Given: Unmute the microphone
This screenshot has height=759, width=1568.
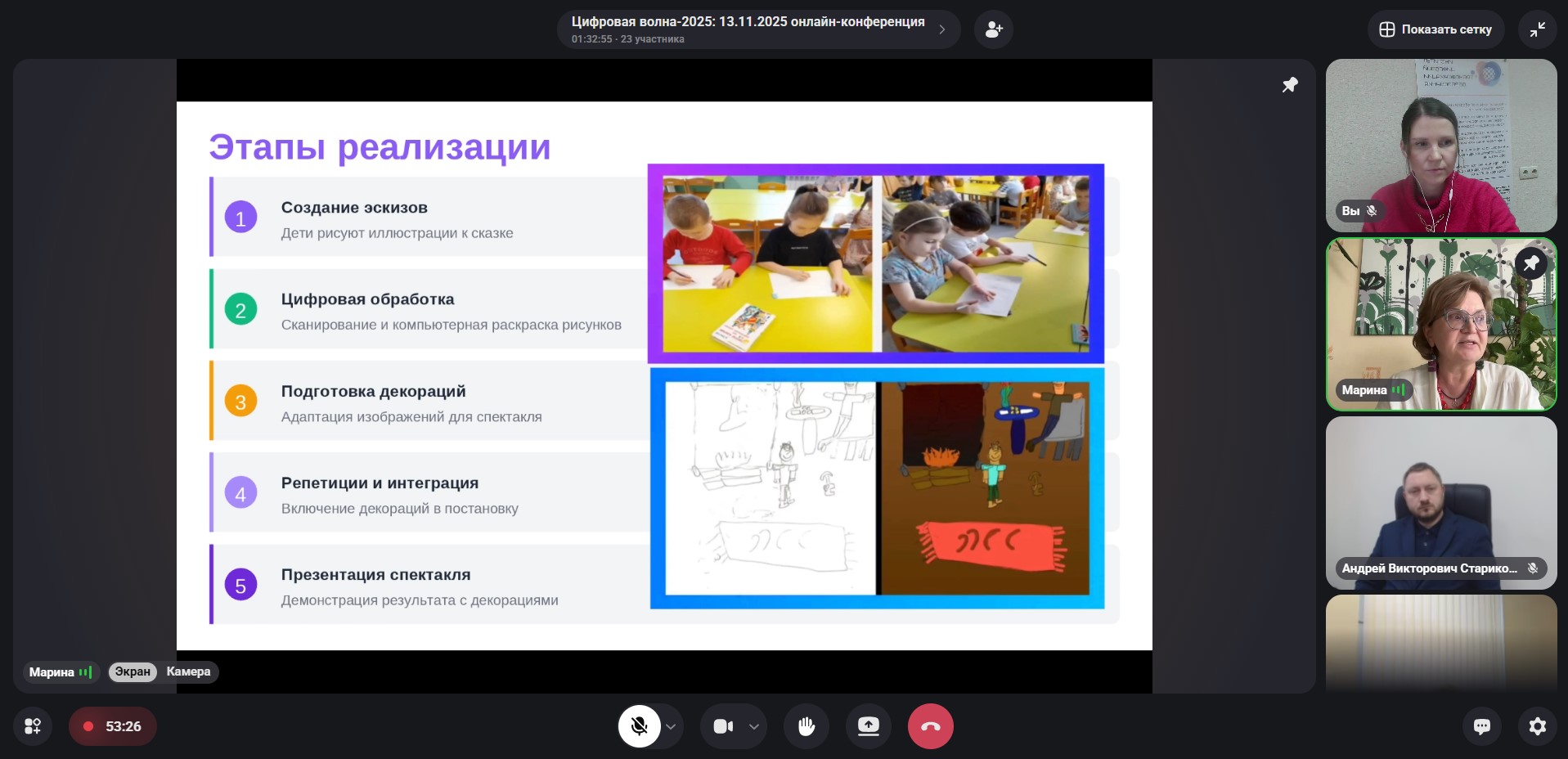Looking at the screenshot, I should point(640,726).
